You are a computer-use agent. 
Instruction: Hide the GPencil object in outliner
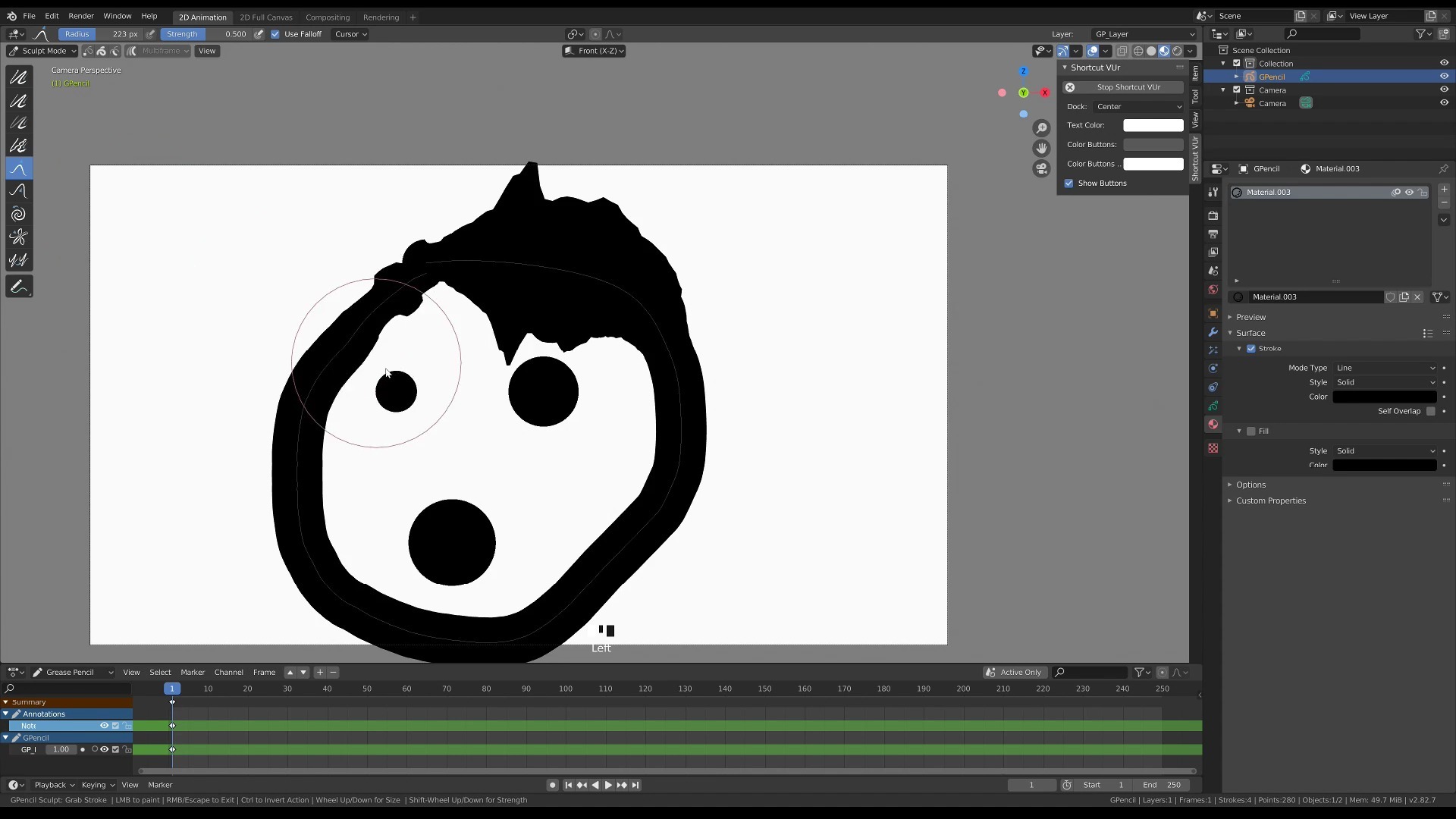click(1443, 77)
